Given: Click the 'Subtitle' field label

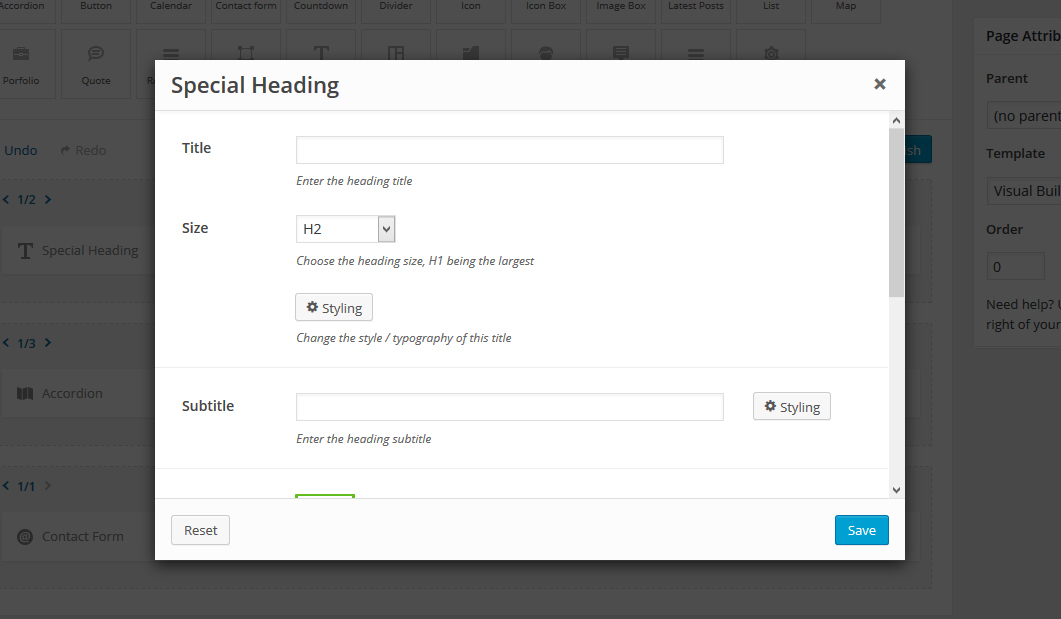Looking at the screenshot, I should (208, 406).
